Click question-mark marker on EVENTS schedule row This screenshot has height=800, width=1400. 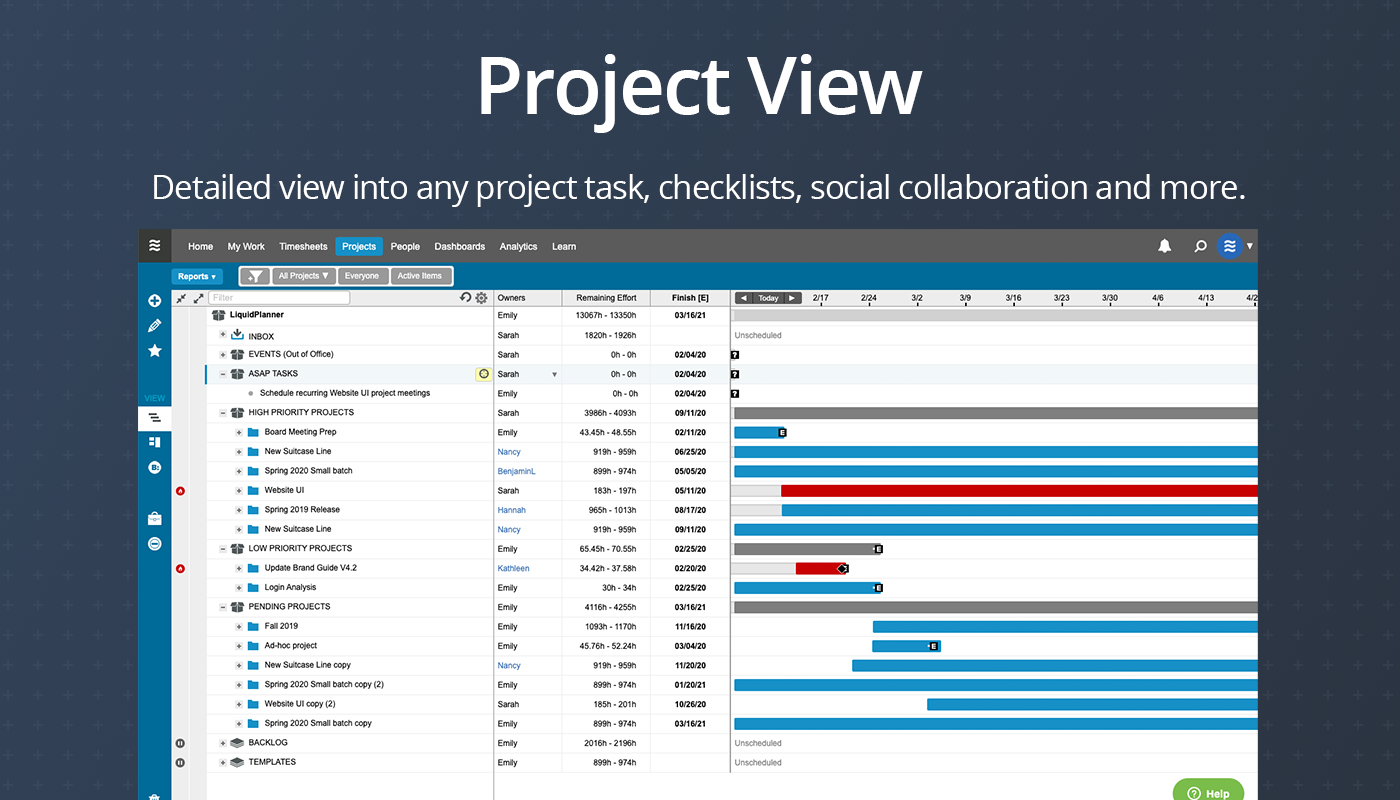[x=735, y=355]
